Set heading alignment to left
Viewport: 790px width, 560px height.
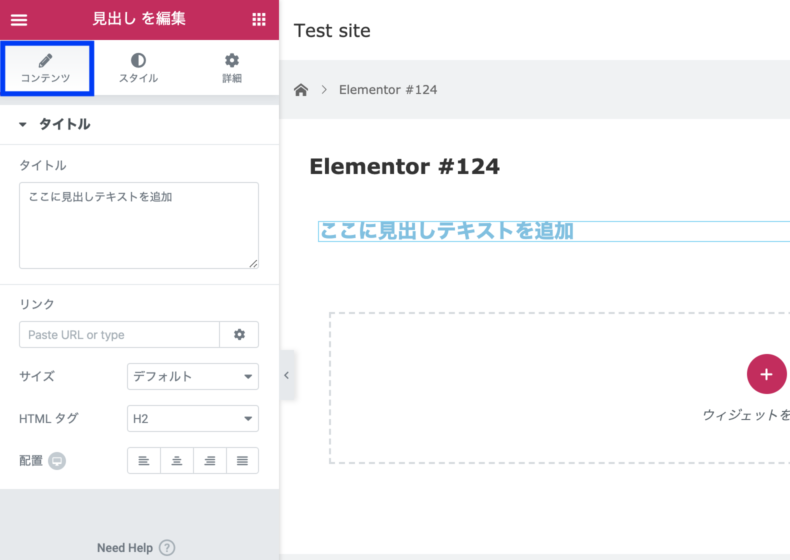click(144, 461)
